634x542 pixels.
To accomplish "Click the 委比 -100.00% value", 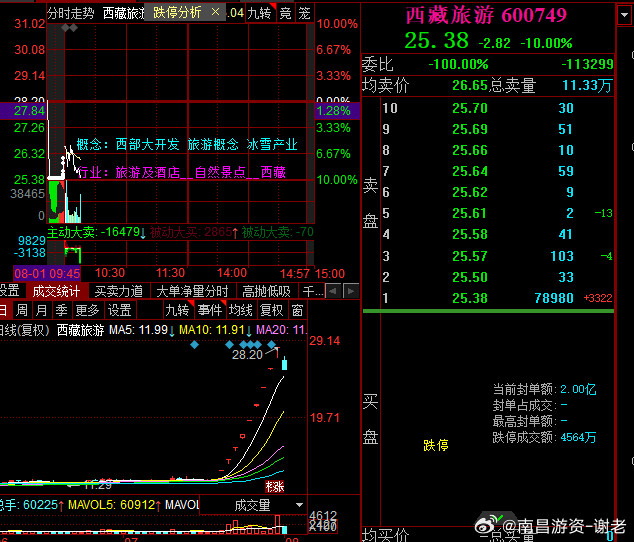I will 459,64.
